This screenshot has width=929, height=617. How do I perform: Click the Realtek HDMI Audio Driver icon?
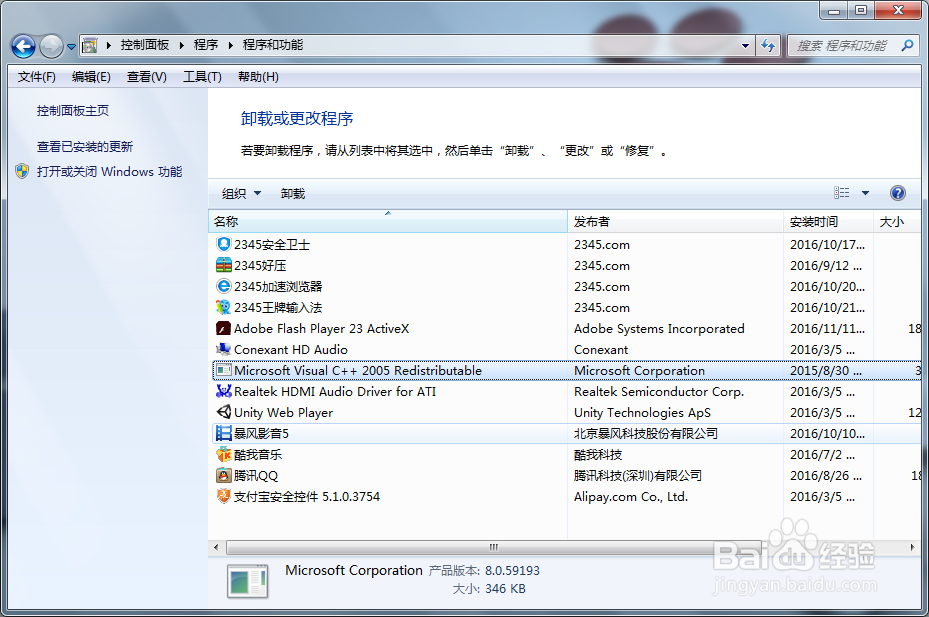click(x=223, y=391)
